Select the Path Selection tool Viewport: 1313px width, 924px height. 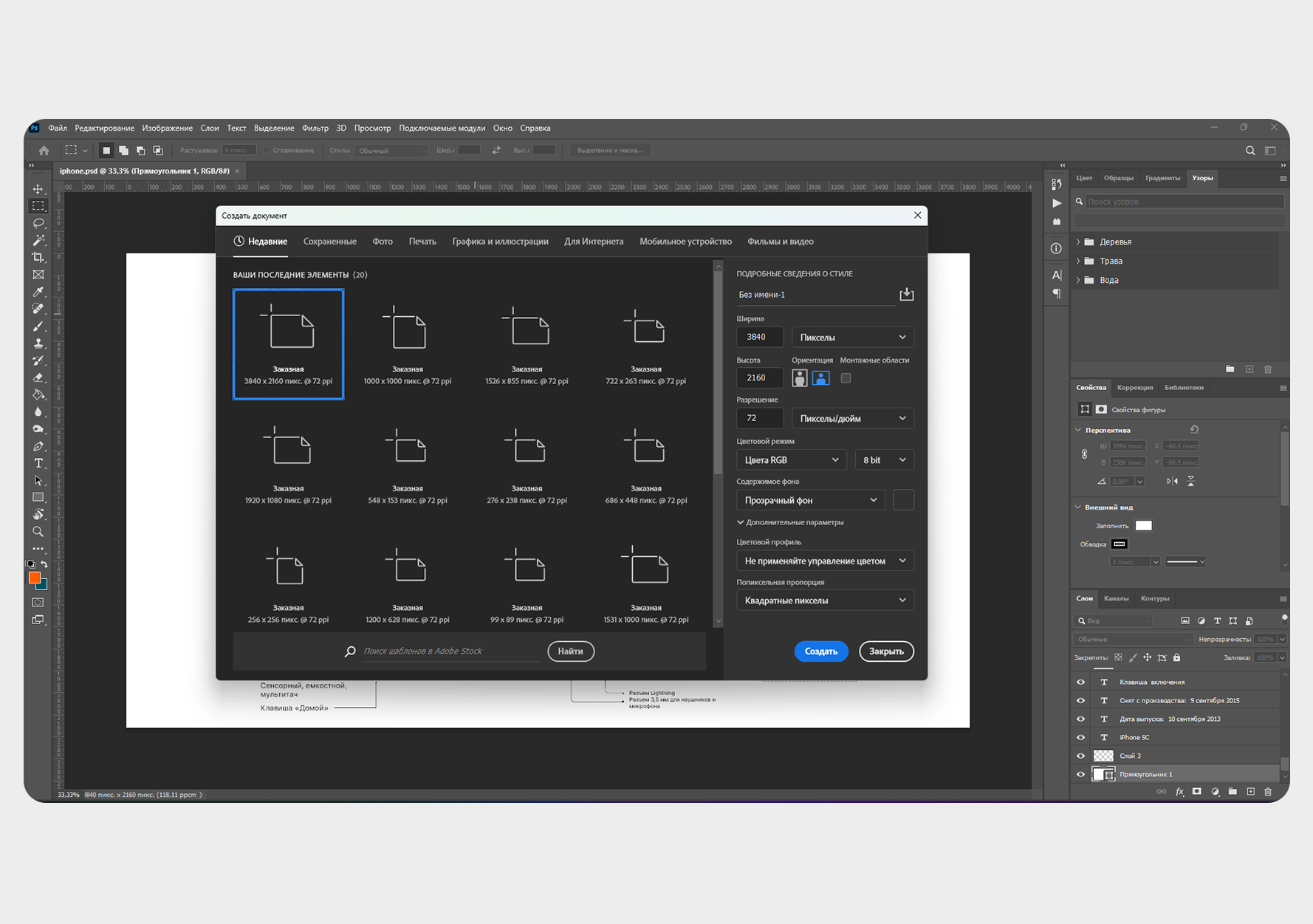pos(38,480)
